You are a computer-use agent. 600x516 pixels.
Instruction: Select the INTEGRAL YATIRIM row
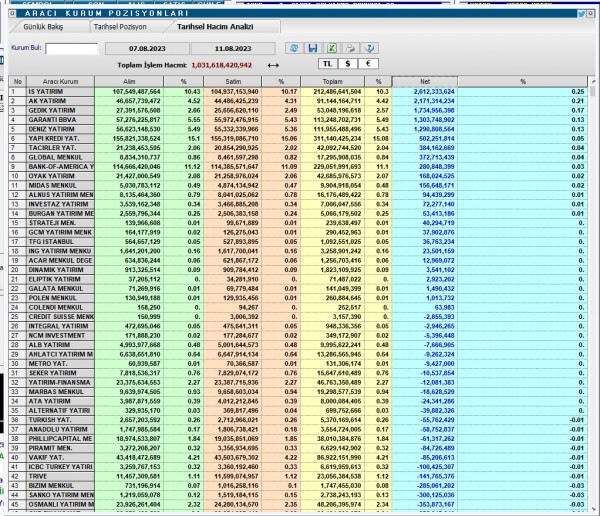click(298, 326)
